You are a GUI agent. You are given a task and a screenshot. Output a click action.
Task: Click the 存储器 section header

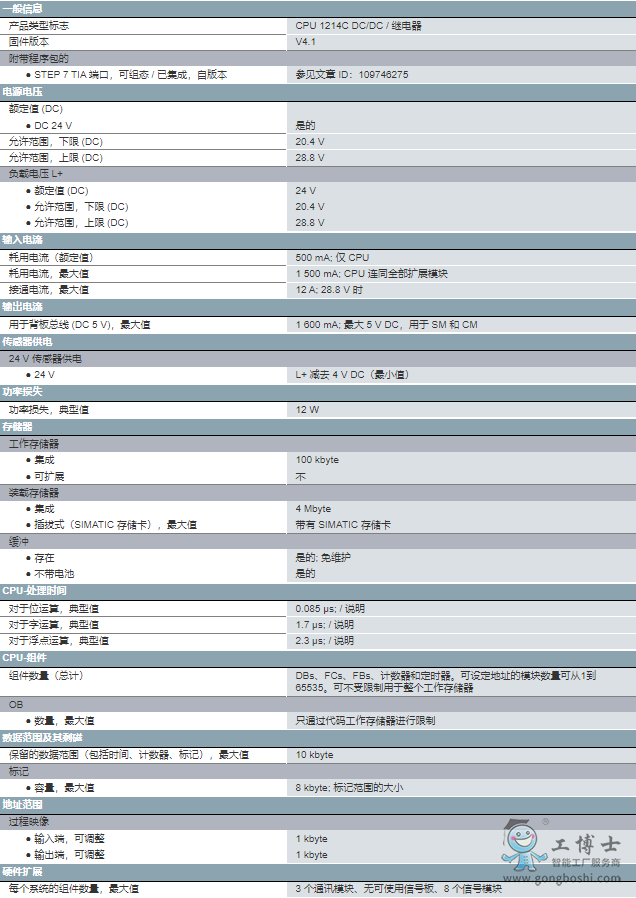[18, 427]
